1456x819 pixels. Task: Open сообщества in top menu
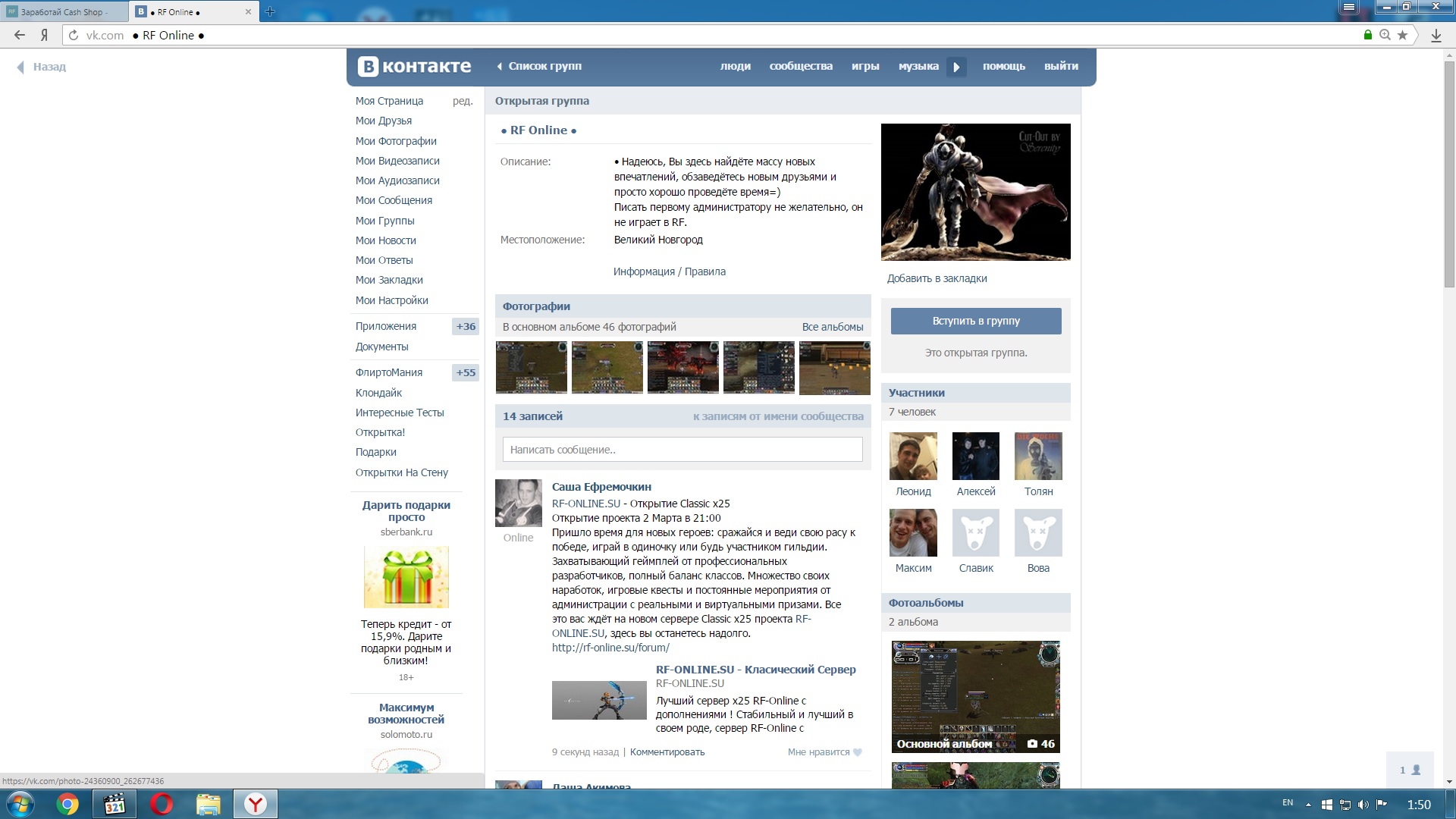tap(801, 66)
